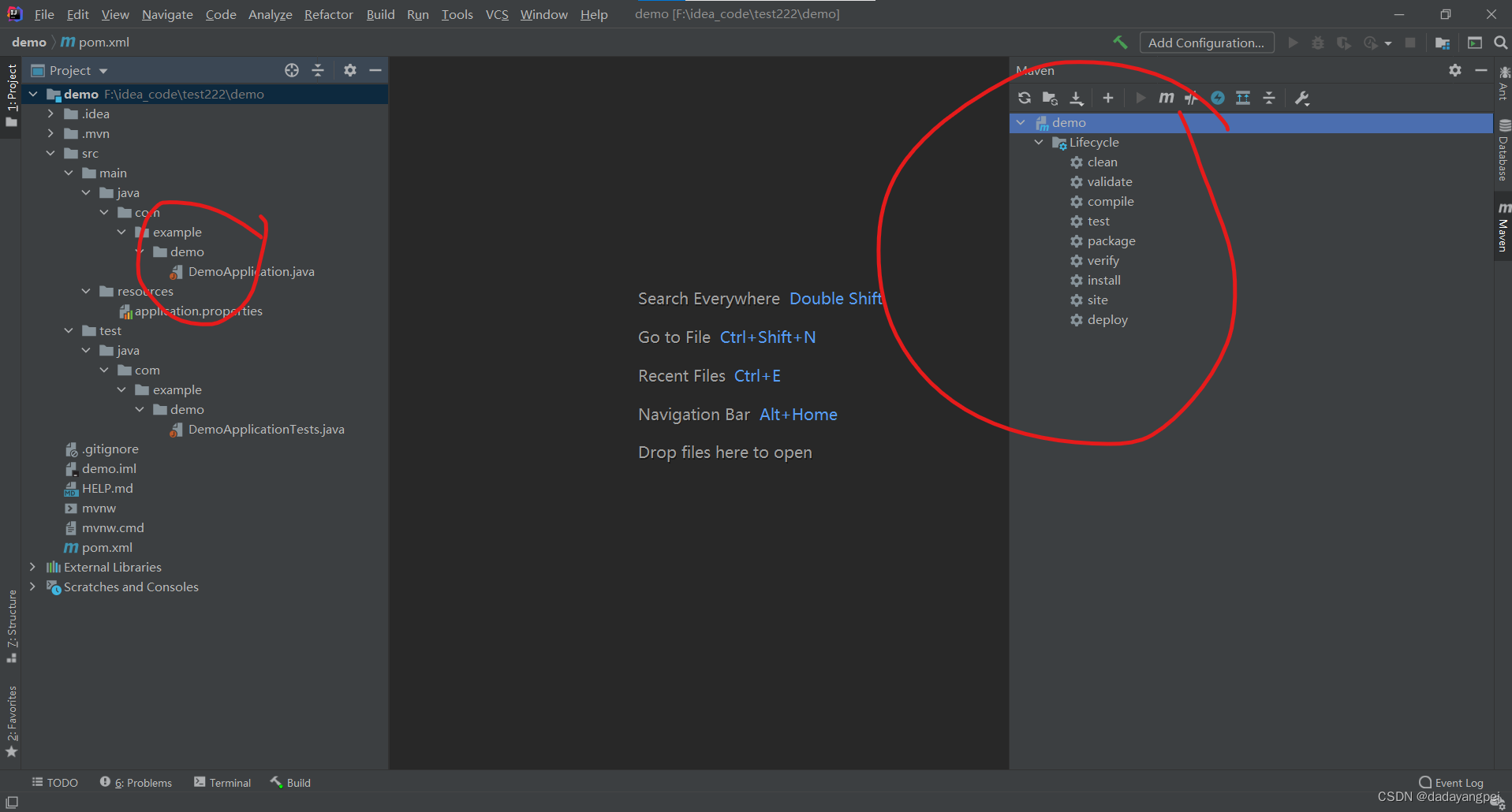The height and width of the screenshot is (812, 1512).
Task: Open the dropdown arrow beside the profiler run icon
Action: click(x=1388, y=43)
